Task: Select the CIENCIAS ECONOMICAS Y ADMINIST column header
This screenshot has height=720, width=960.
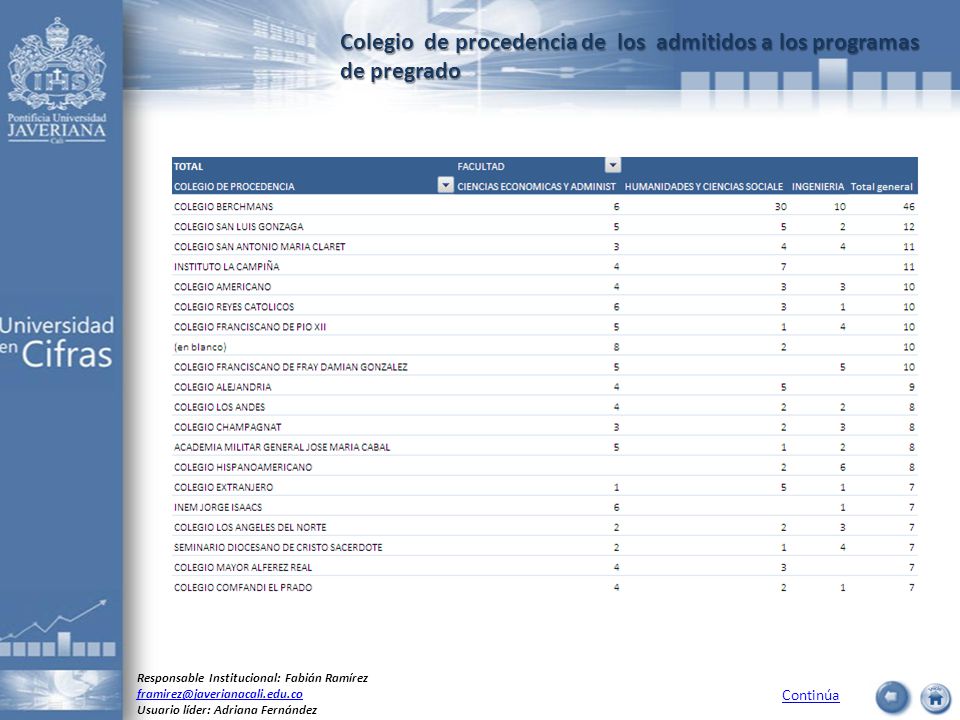Action: [x=536, y=186]
